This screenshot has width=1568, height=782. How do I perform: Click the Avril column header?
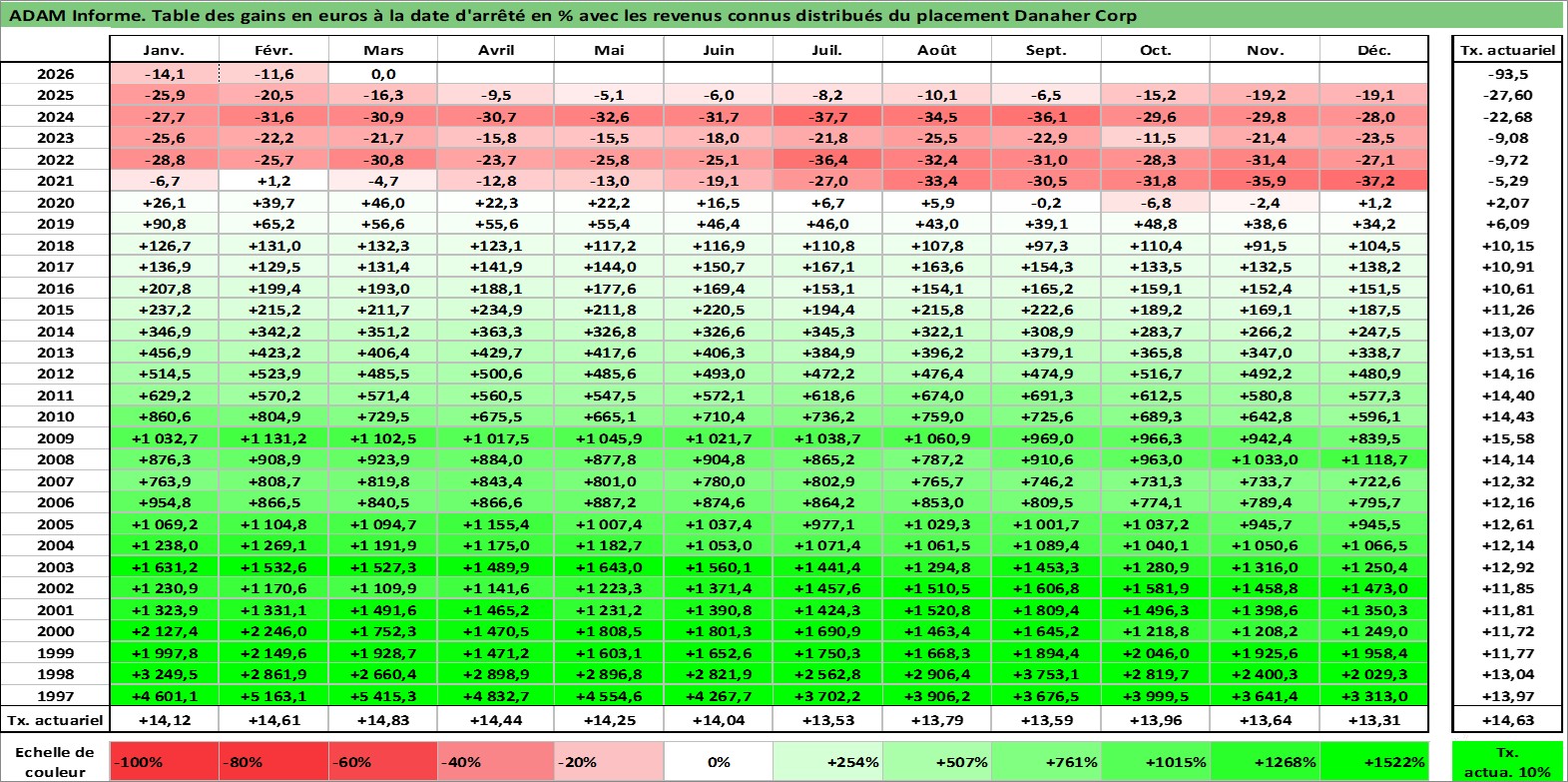(x=496, y=50)
